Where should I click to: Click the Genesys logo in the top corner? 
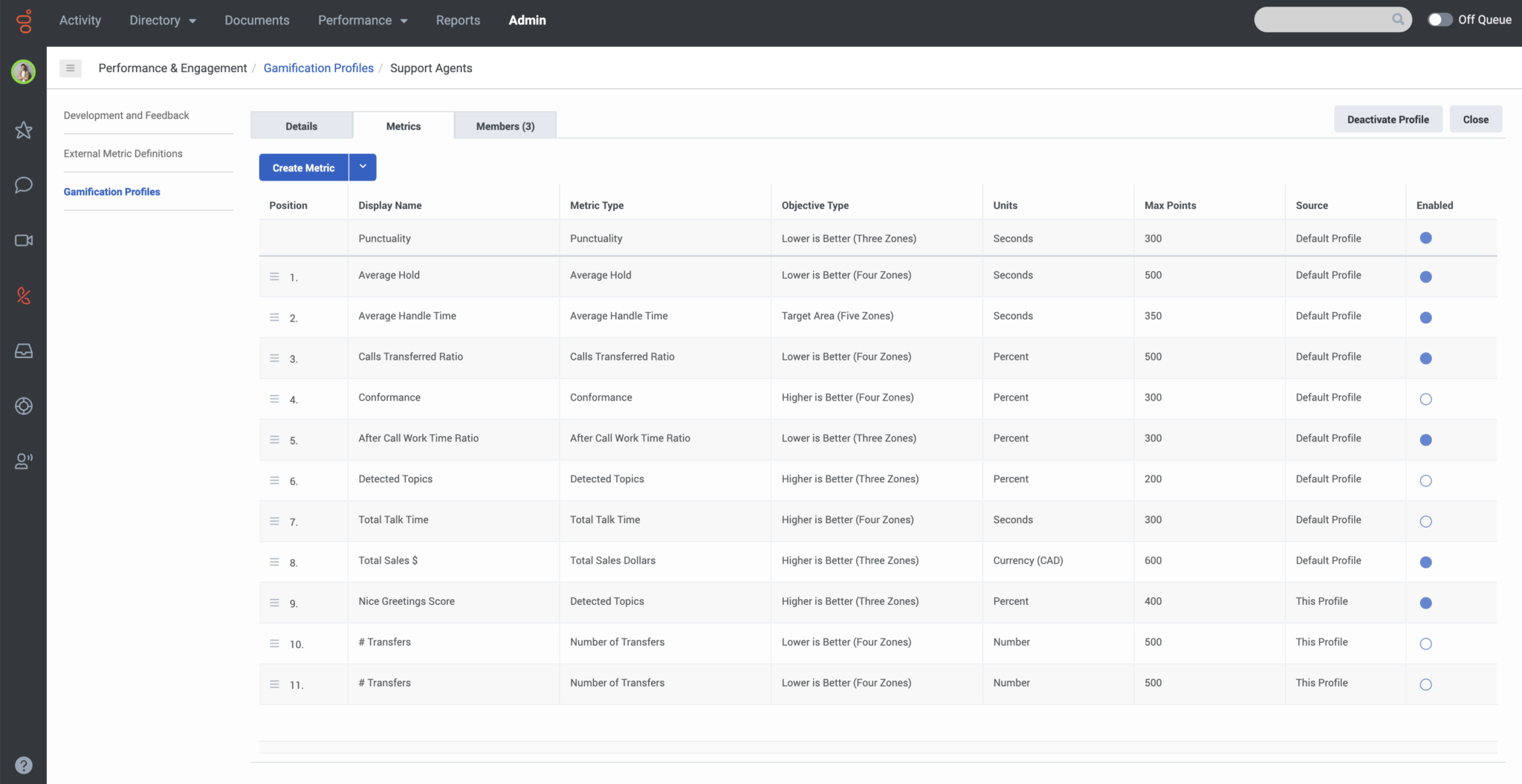click(x=23, y=20)
